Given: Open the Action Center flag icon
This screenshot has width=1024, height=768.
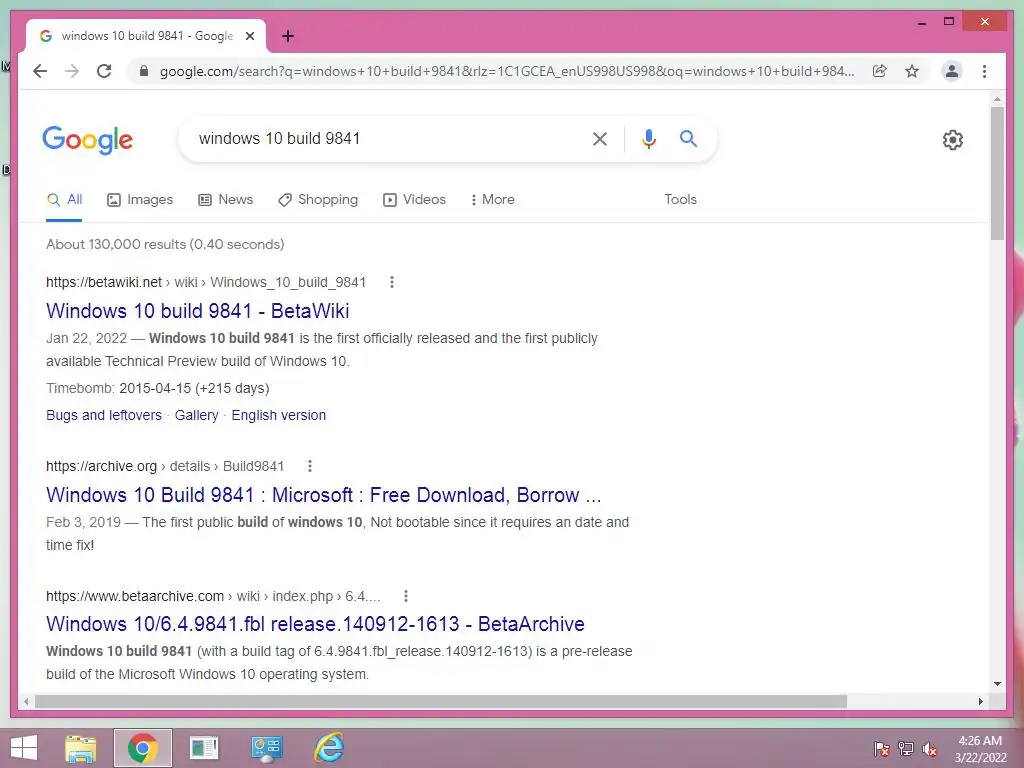Looking at the screenshot, I should [x=882, y=748].
